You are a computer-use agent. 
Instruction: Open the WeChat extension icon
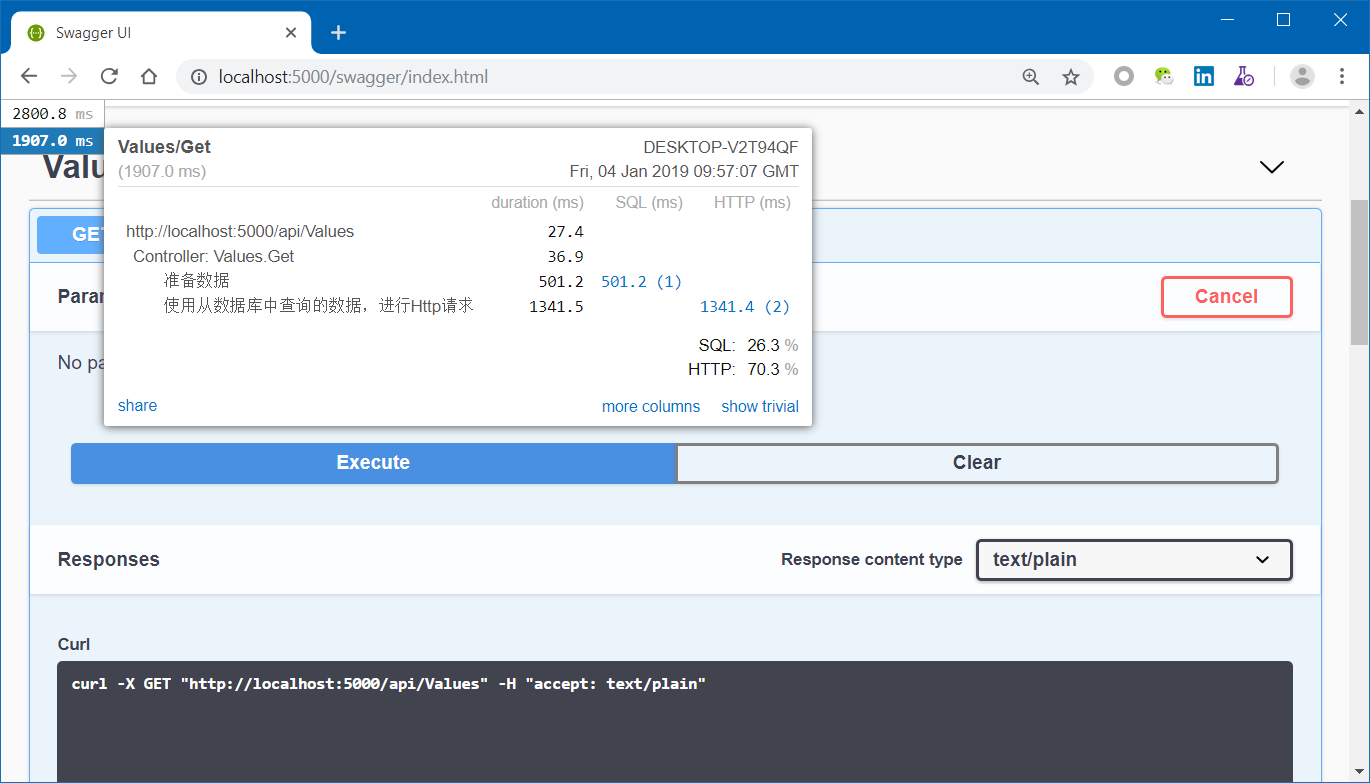click(x=1163, y=76)
